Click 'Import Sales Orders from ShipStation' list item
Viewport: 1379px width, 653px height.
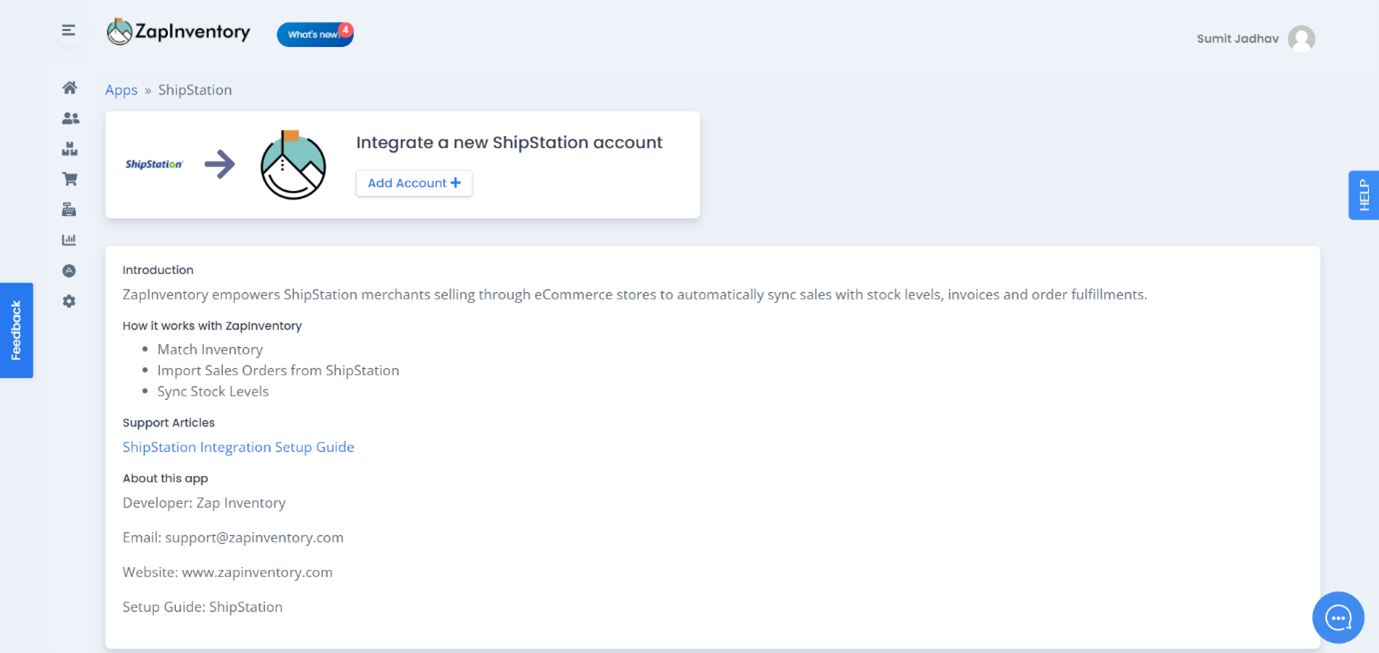[x=278, y=370]
